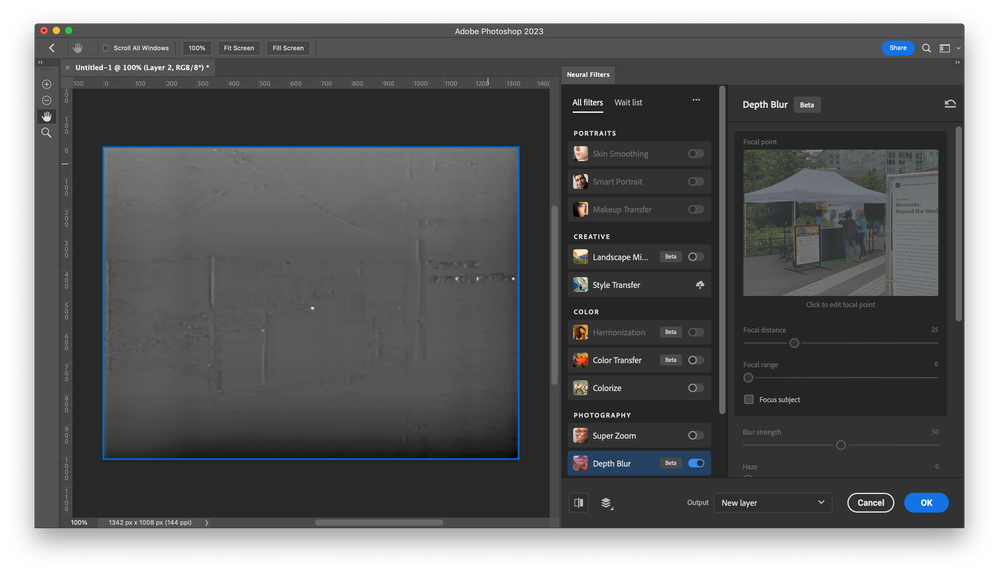Download the Style Transfer filter via cloud icon
The width and height of the screenshot is (999, 574).
coord(700,285)
